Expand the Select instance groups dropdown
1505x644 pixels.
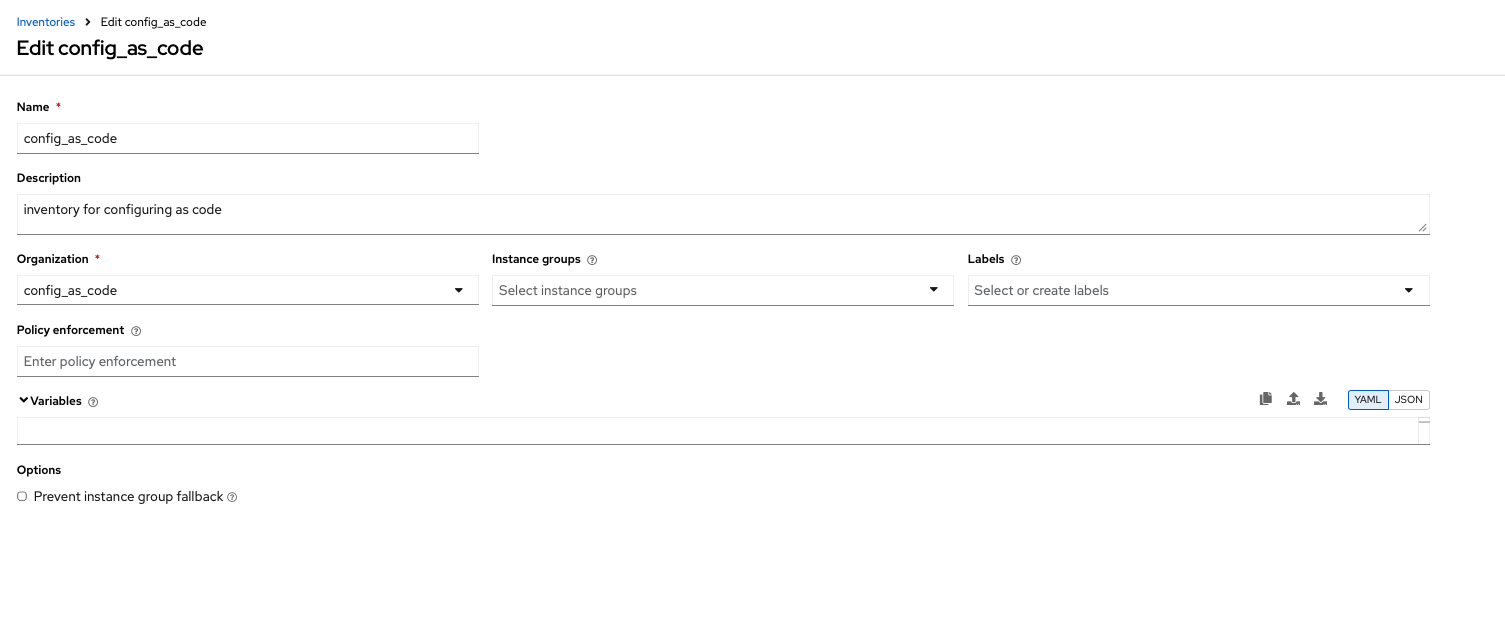[x=722, y=290]
